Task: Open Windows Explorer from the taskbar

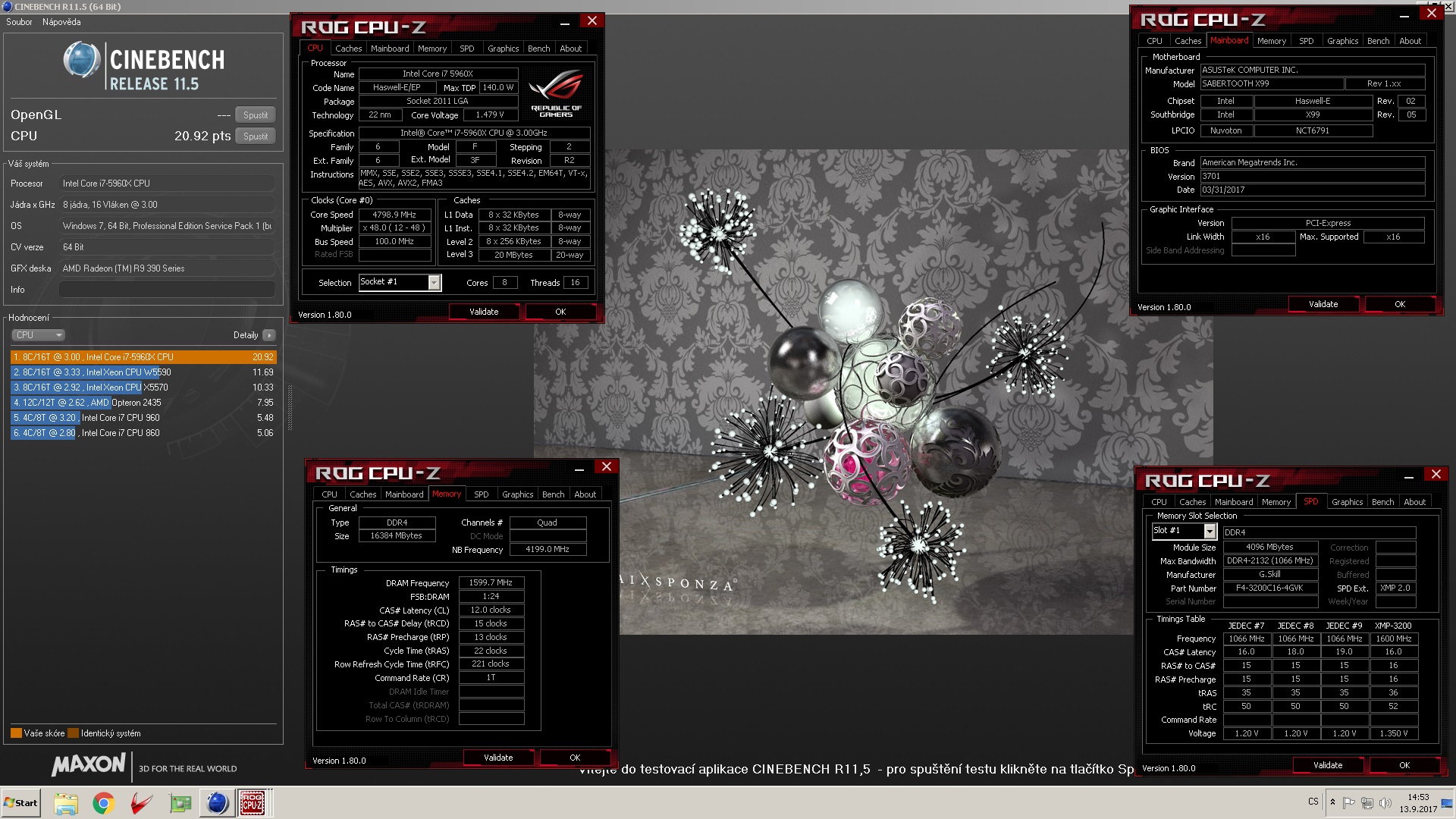Action: [66, 803]
